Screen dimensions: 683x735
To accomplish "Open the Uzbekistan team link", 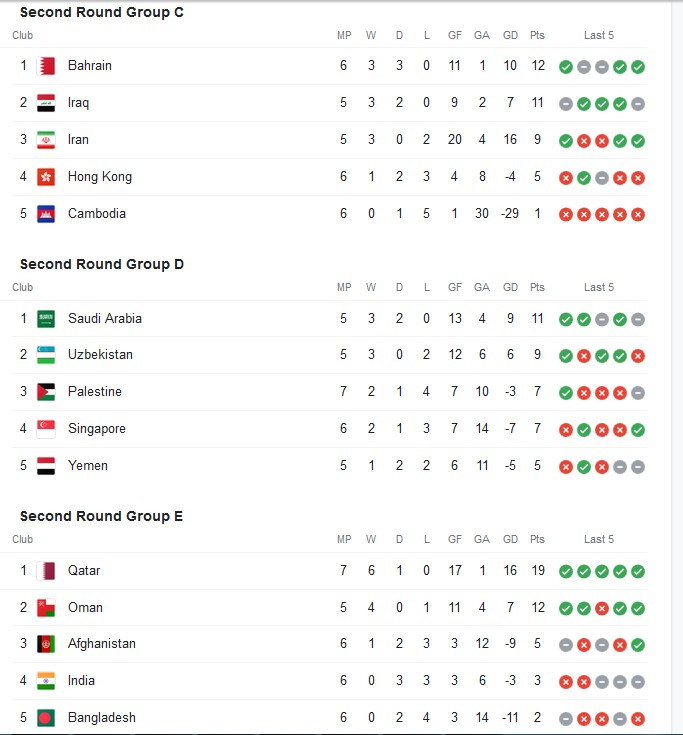I will (x=100, y=354).
